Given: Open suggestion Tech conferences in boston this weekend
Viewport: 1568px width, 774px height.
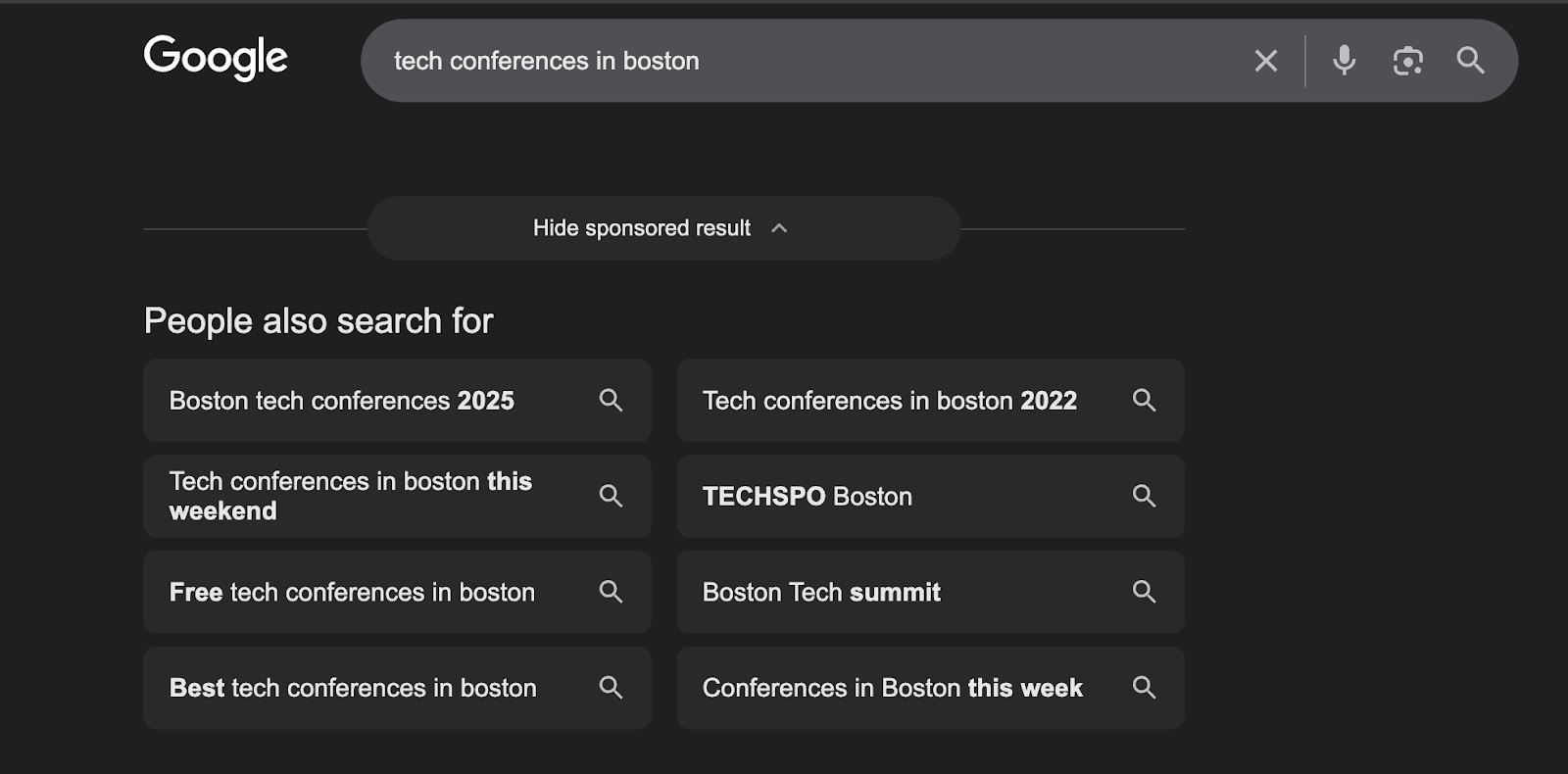Looking at the screenshot, I should pyautogui.click(x=397, y=496).
